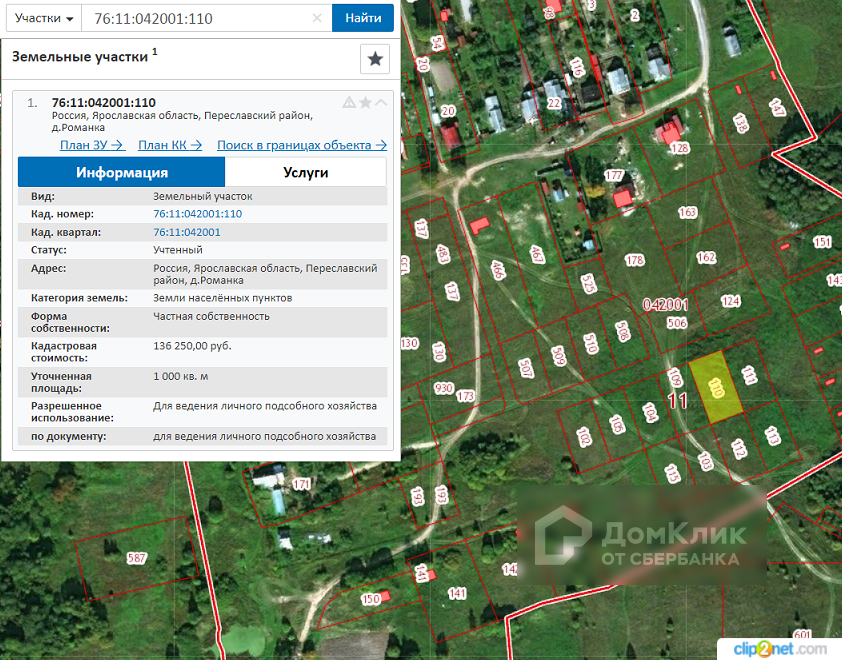Click parcel label 587 on map
Screen dimensions: 842x660
tap(136, 558)
